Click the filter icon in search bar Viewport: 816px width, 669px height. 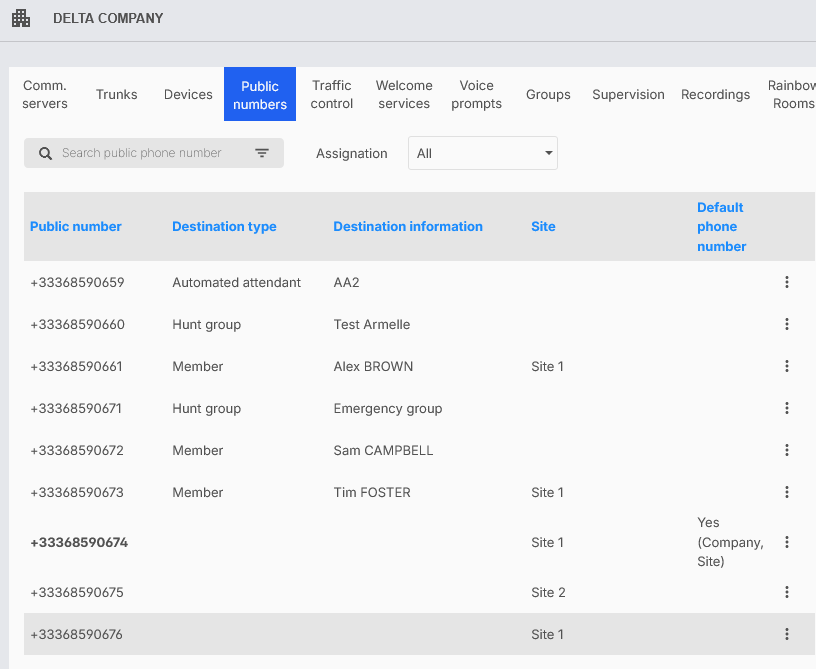tap(262, 153)
